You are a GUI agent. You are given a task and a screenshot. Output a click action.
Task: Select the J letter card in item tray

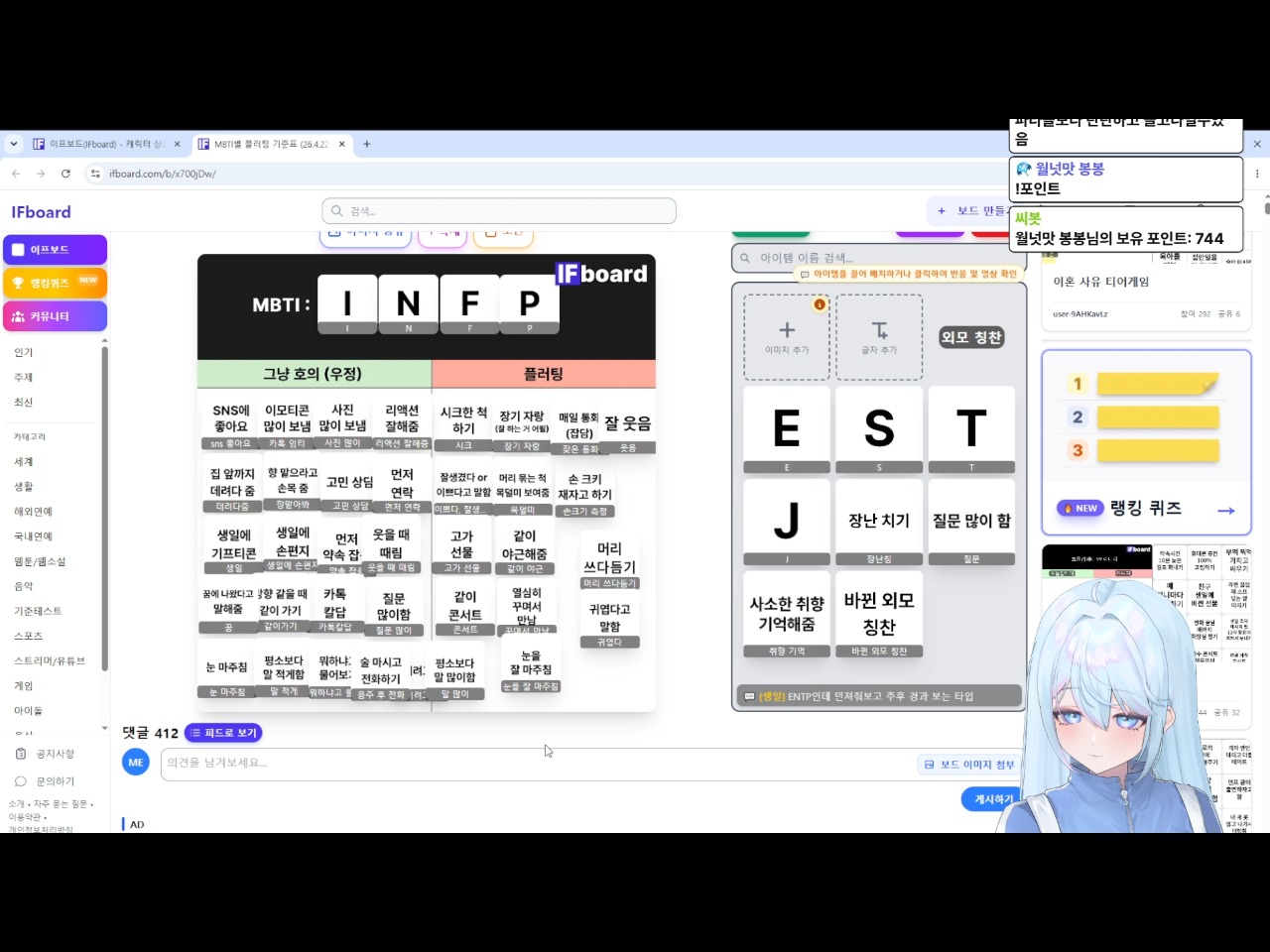[787, 523]
